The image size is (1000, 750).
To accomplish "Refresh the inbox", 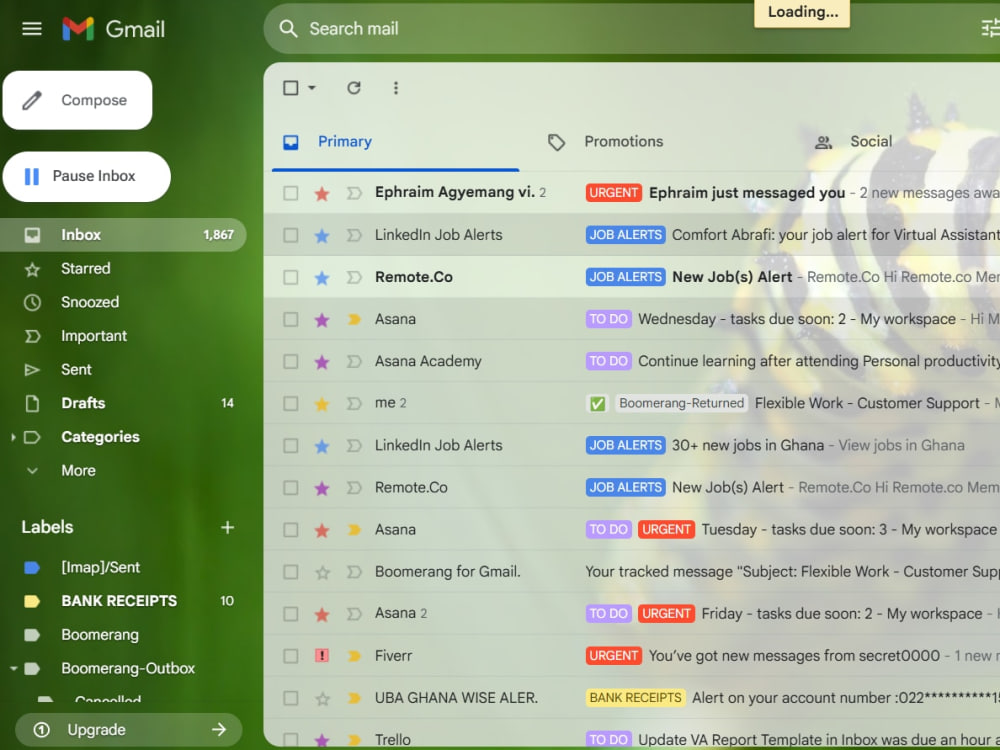I will pos(354,87).
